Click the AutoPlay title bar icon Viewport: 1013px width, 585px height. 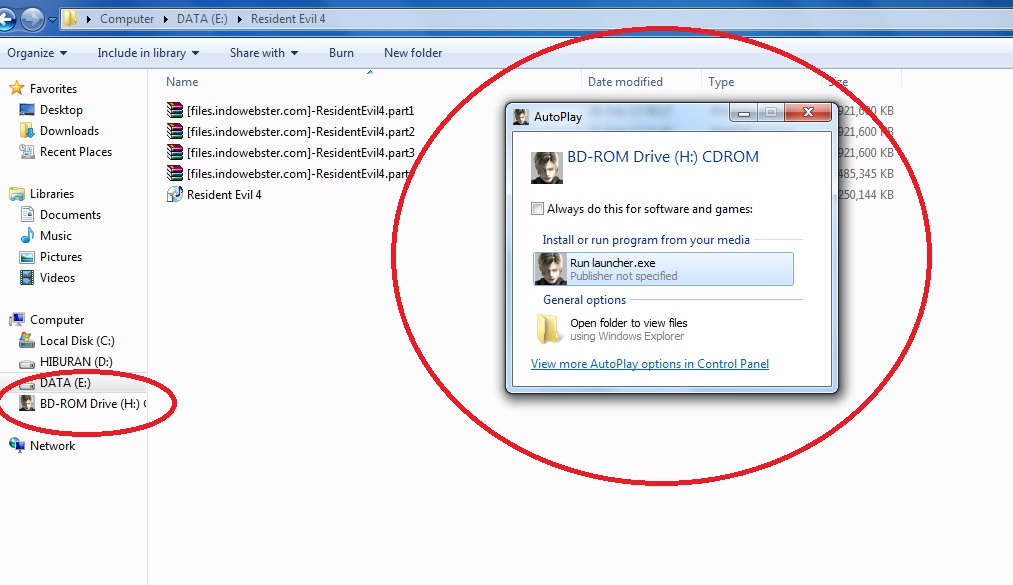click(521, 117)
